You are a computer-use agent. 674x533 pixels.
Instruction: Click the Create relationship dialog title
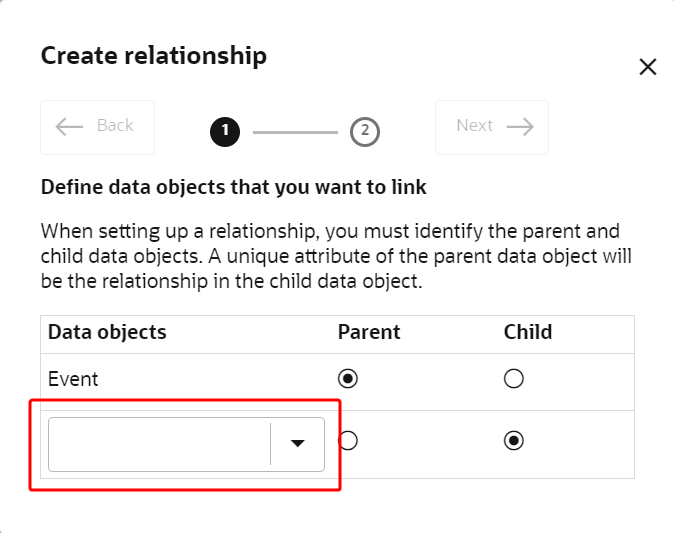(x=153, y=56)
